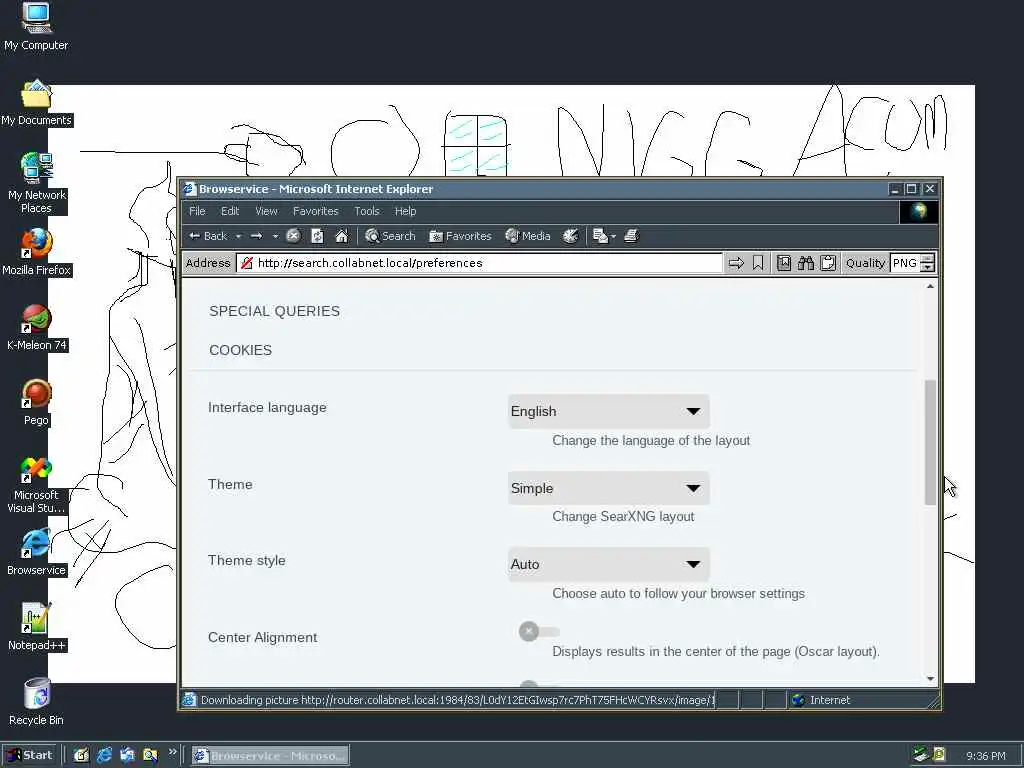
Task: Open the Search toolbar button
Action: coord(391,236)
